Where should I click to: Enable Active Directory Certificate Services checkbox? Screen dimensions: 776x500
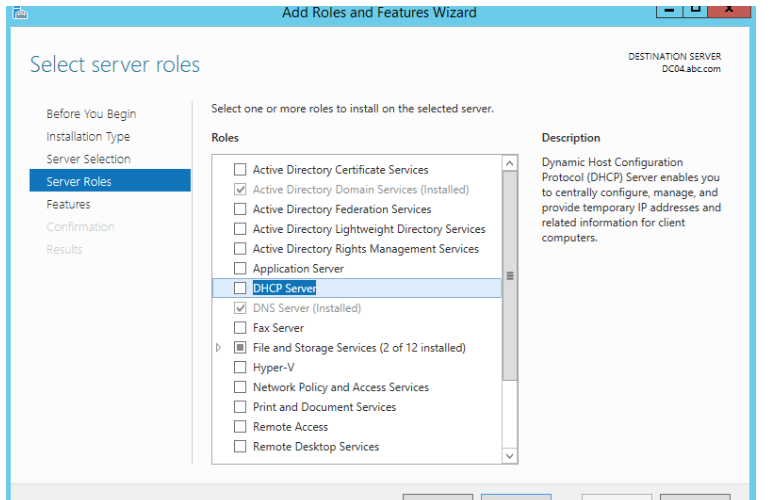click(239, 170)
